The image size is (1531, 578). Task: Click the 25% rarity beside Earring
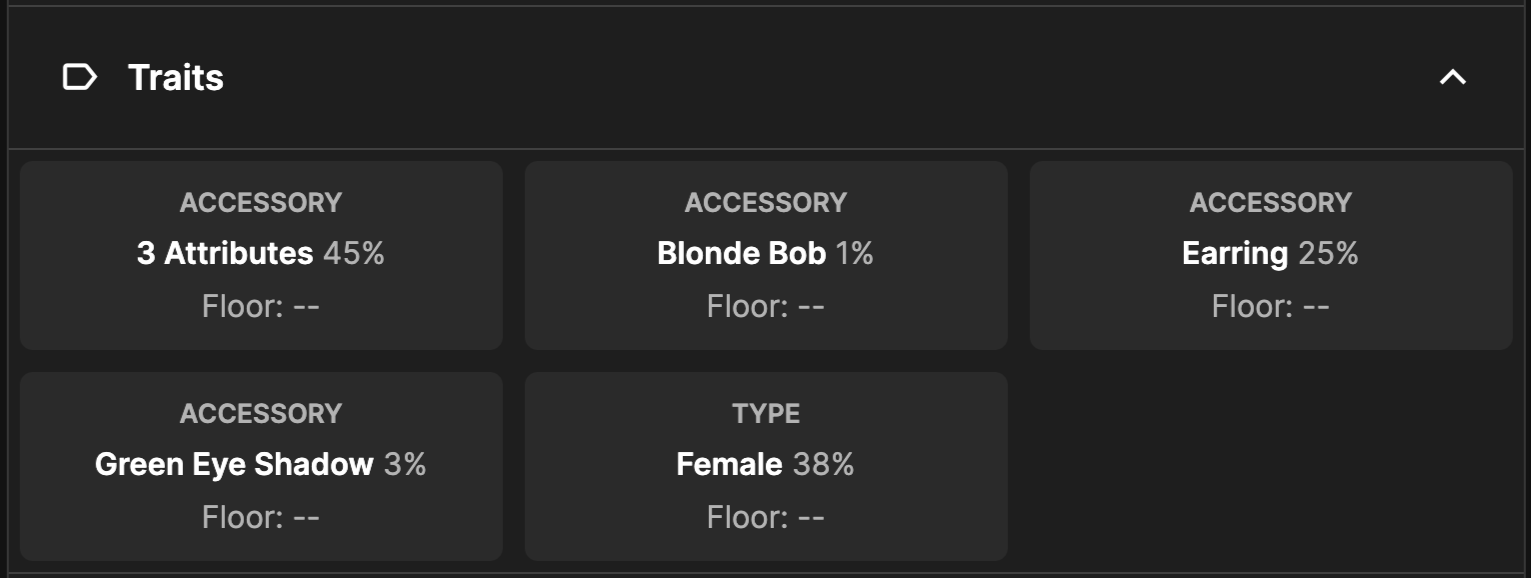point(1328,253)
